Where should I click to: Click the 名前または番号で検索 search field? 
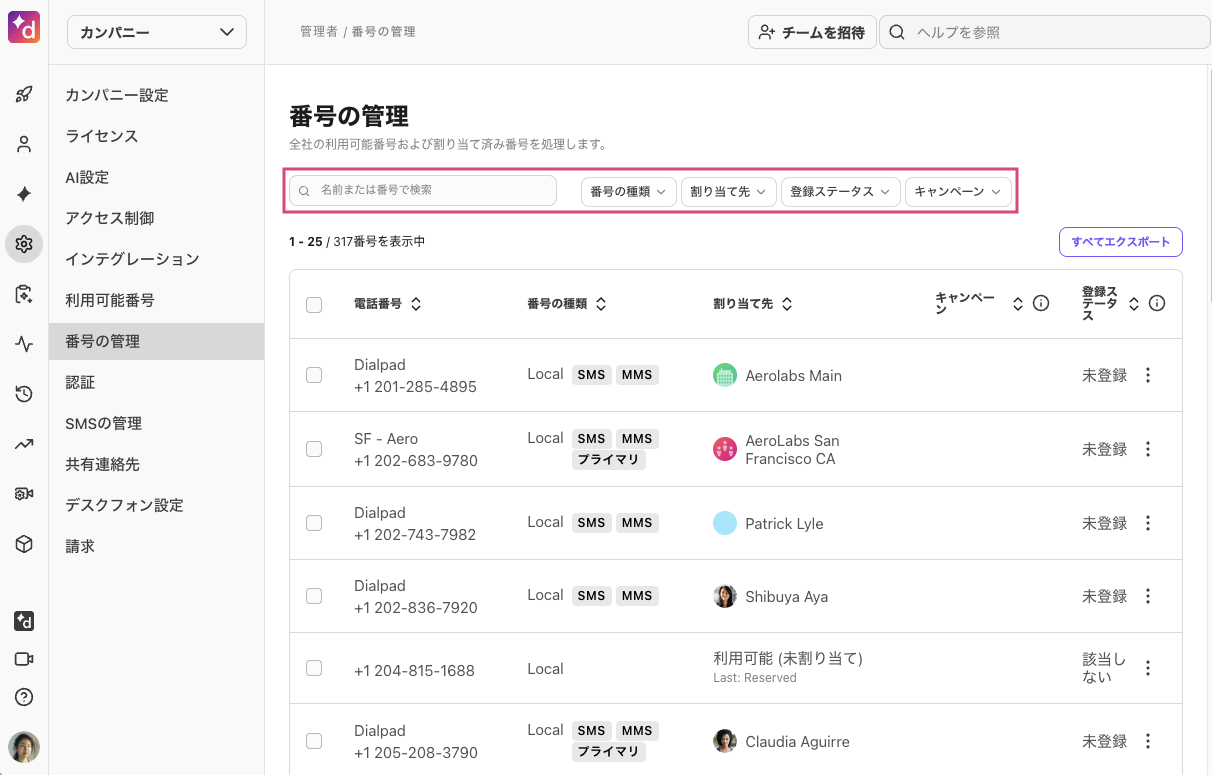pos(423,190)
